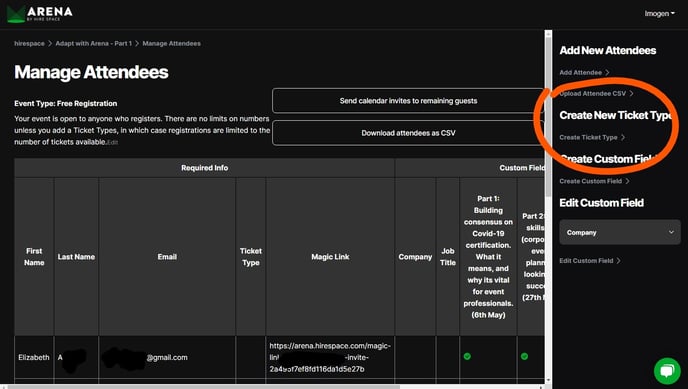This screenshot has width=688, height=389.
Task: Open the Add Attendee link
Action: [x=584, y=72]
